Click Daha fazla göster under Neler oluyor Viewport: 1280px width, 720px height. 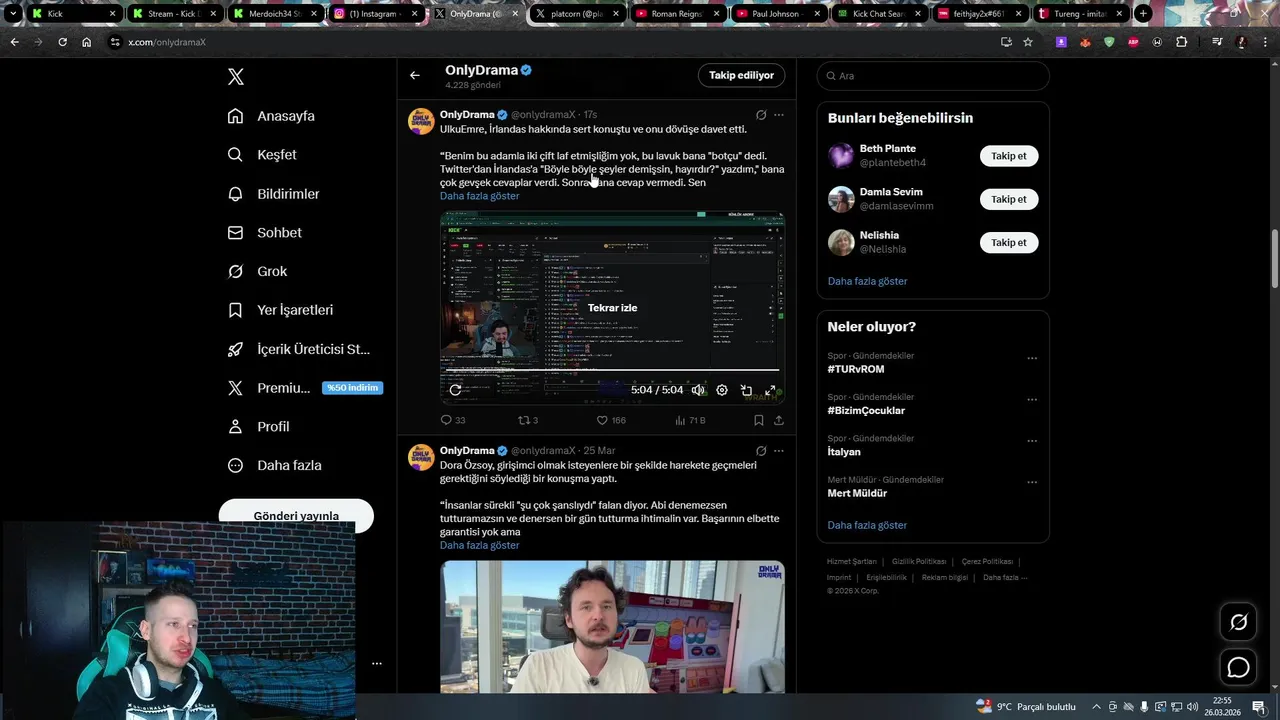click(867, 525)
